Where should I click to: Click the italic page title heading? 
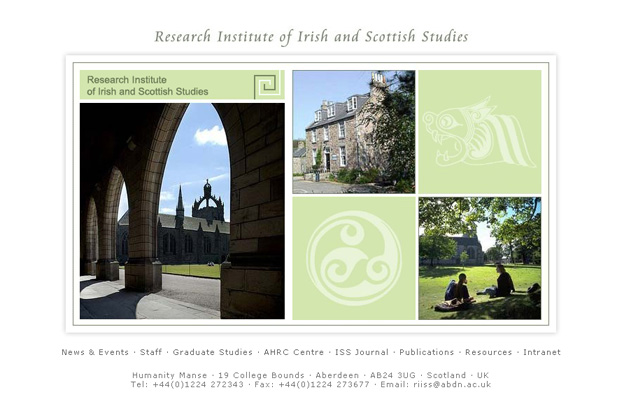point(311,37)
